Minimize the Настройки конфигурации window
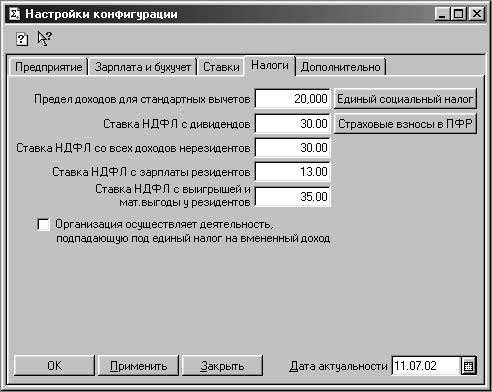Screen dimensions: 492x392 pos(442,14)
